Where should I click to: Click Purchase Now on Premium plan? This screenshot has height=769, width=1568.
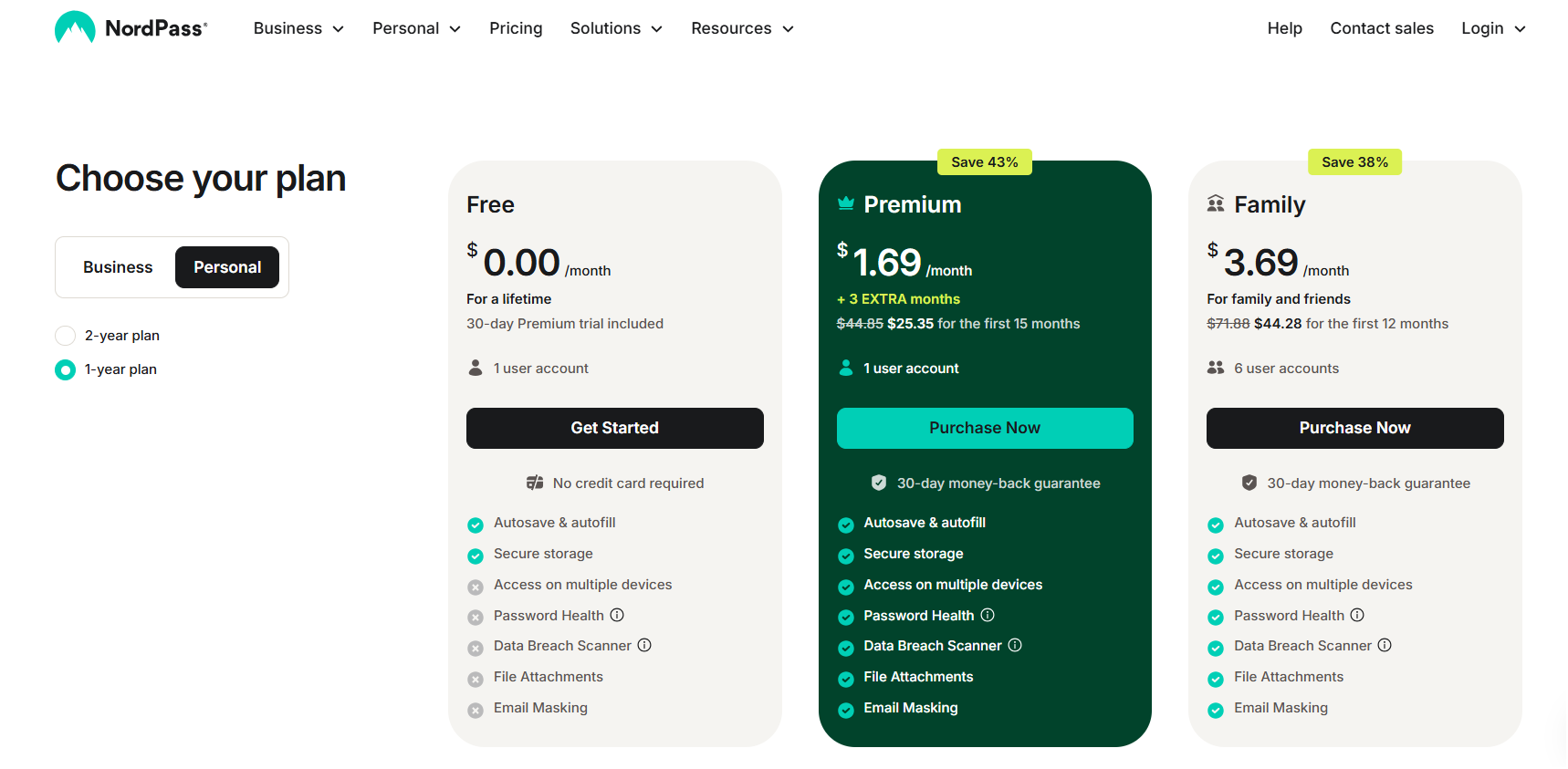pyautogui.click(x=985, y=428)
